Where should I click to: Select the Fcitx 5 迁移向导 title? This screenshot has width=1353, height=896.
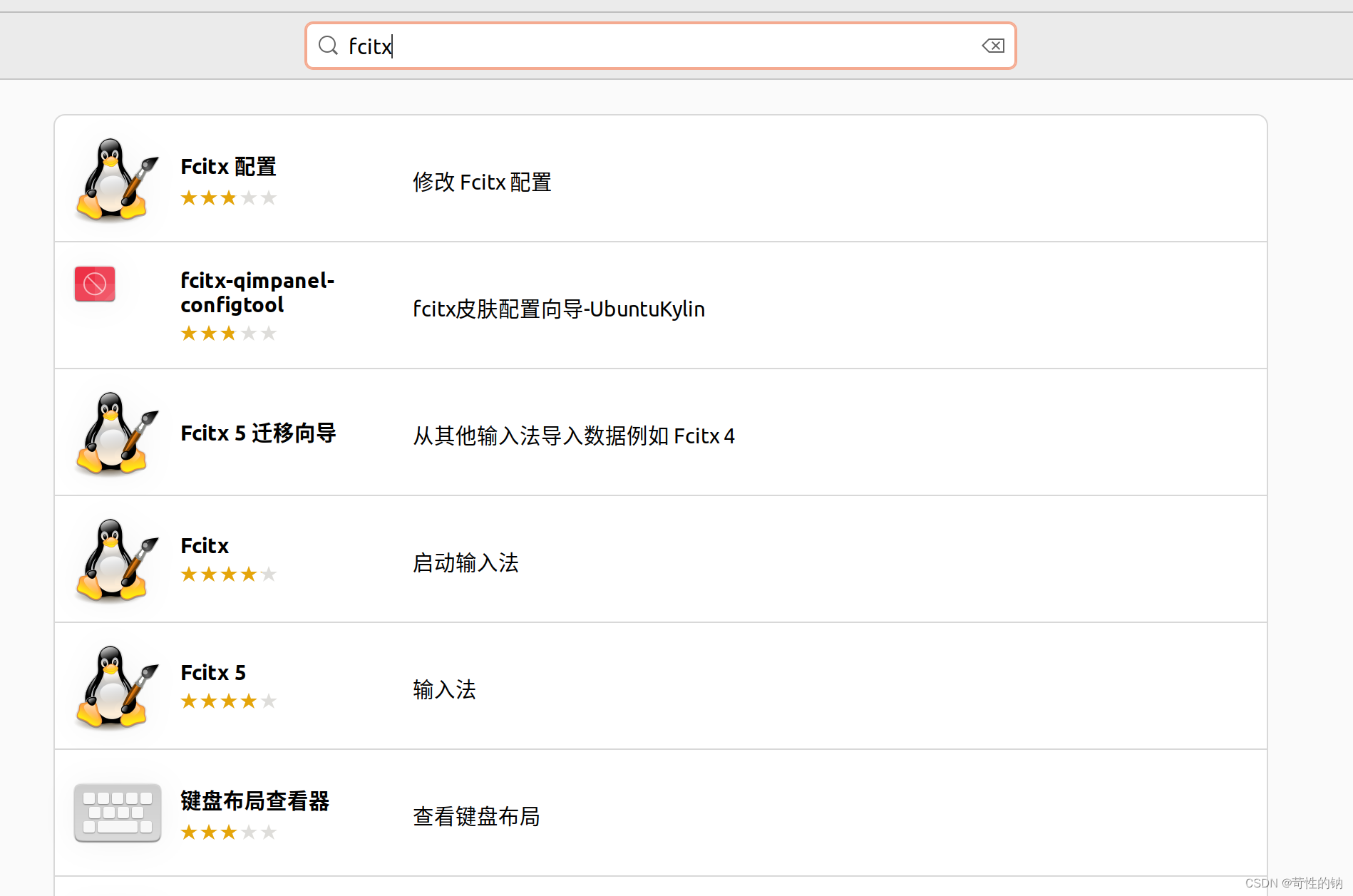coord(258,433)
